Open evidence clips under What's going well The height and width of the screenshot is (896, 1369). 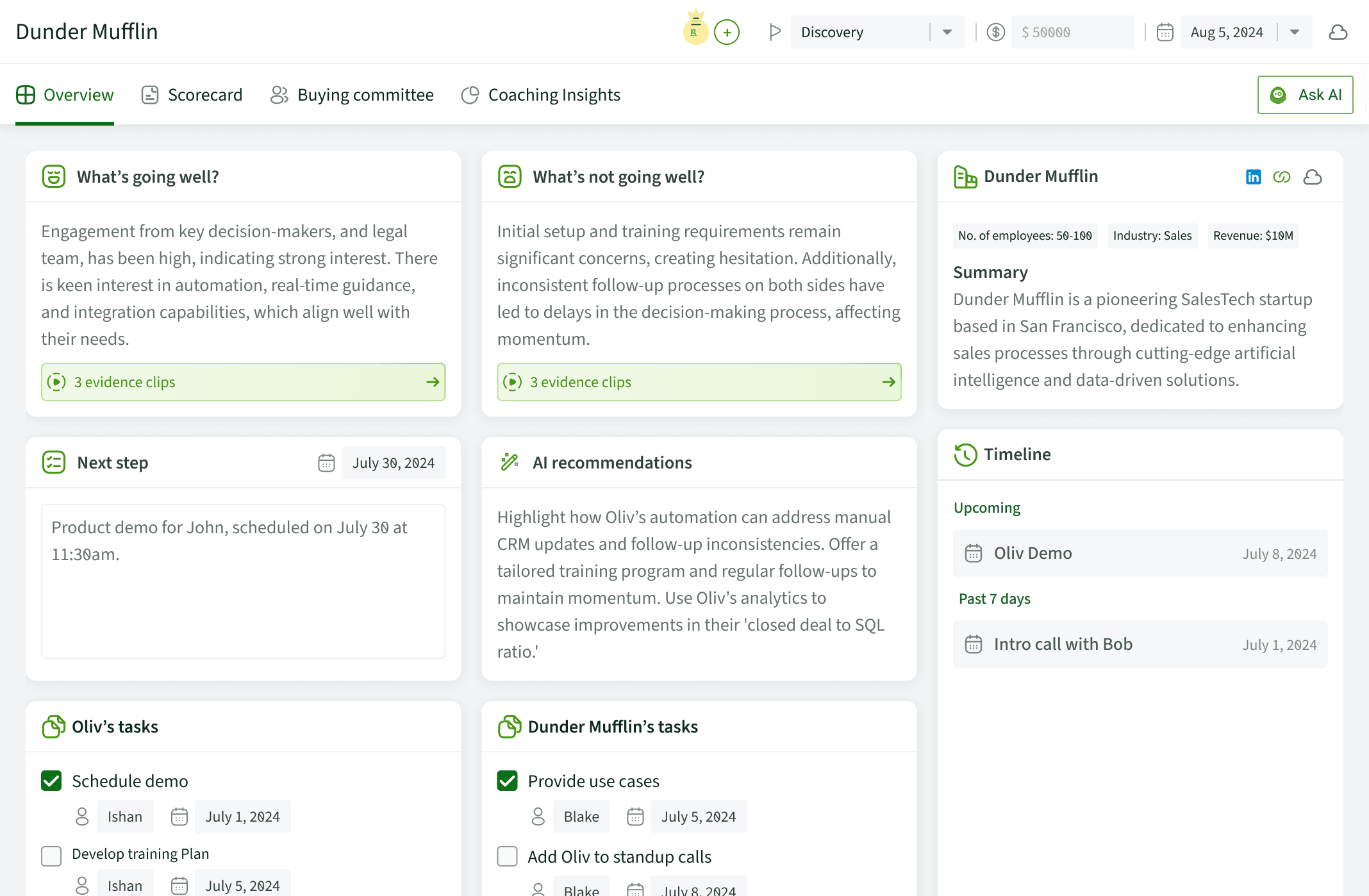(243, 382)
